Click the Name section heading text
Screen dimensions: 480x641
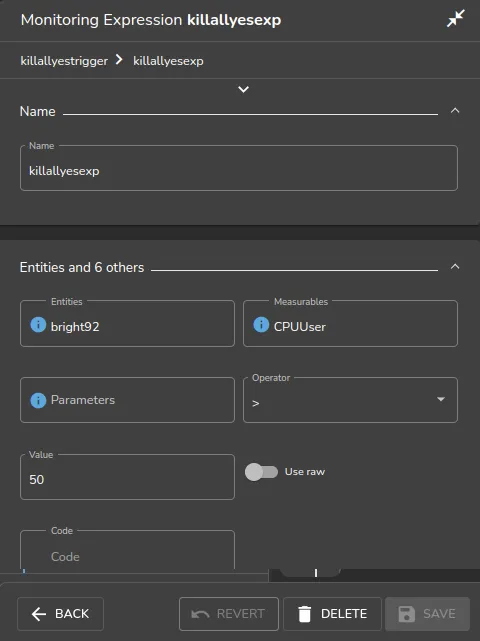tap(38, 111)
